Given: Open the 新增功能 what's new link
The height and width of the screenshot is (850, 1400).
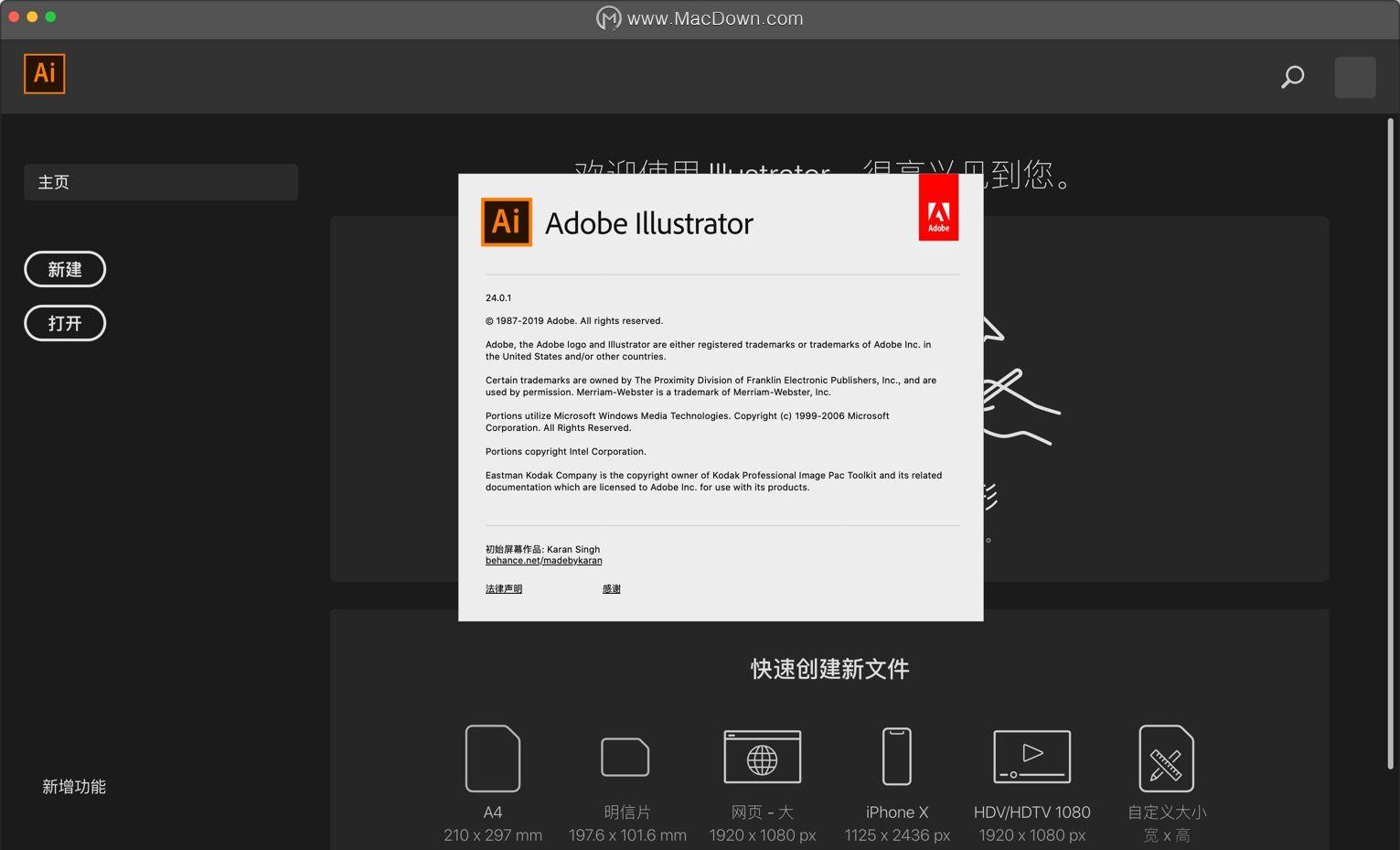Looking at the screenshot, I should click(74, 787).
